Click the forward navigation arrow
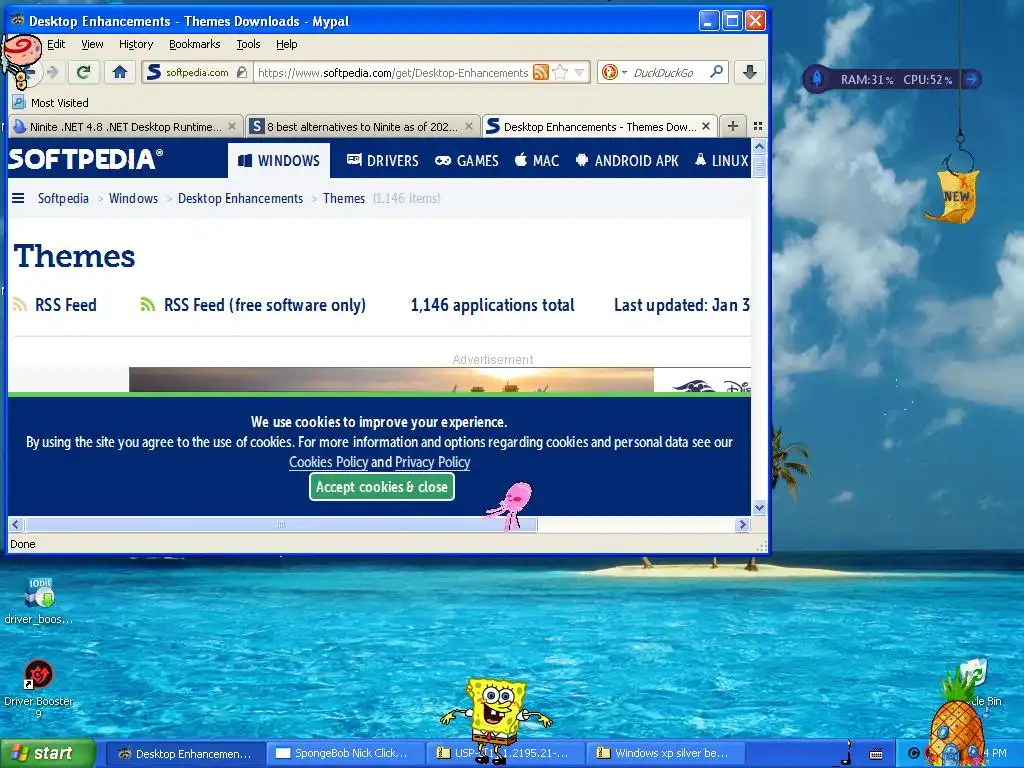Viewport: 1024px width, 768px height. 53,72
